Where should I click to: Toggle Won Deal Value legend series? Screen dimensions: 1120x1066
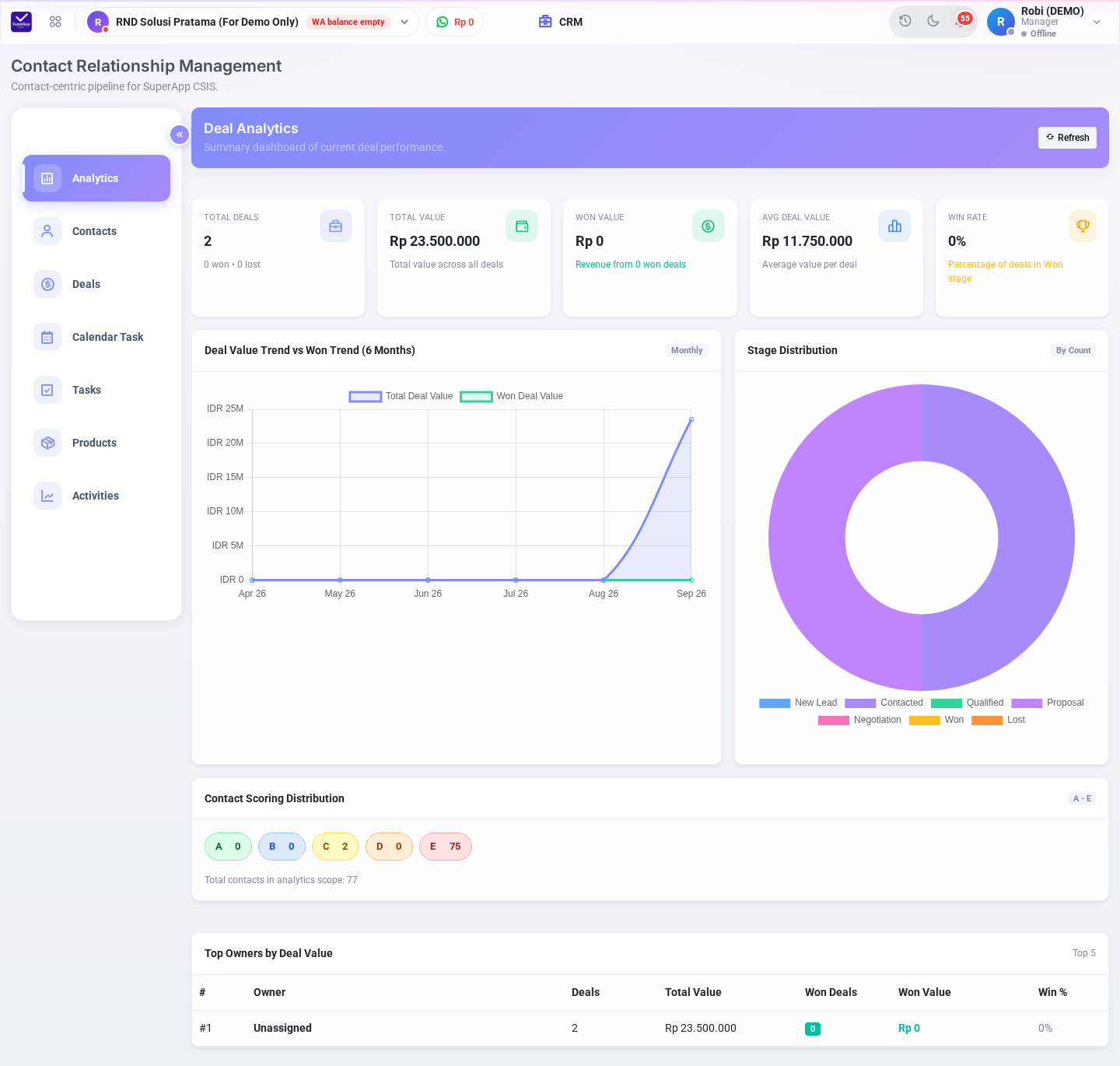tap(512, 396)
